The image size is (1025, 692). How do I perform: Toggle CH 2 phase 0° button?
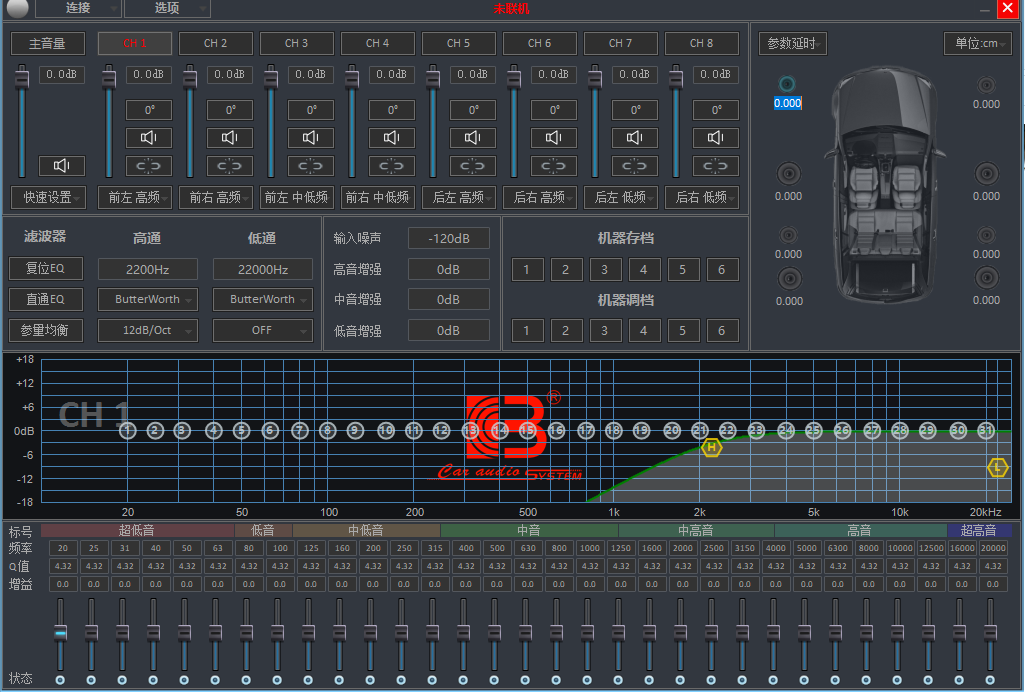[x=229, y=110]
